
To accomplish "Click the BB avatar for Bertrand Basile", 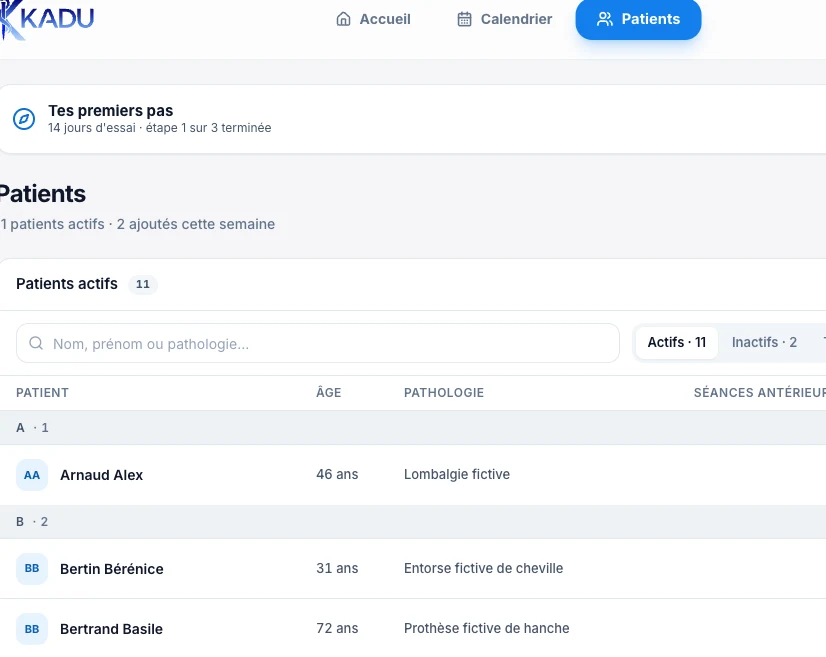I will [x=32, y=629].
